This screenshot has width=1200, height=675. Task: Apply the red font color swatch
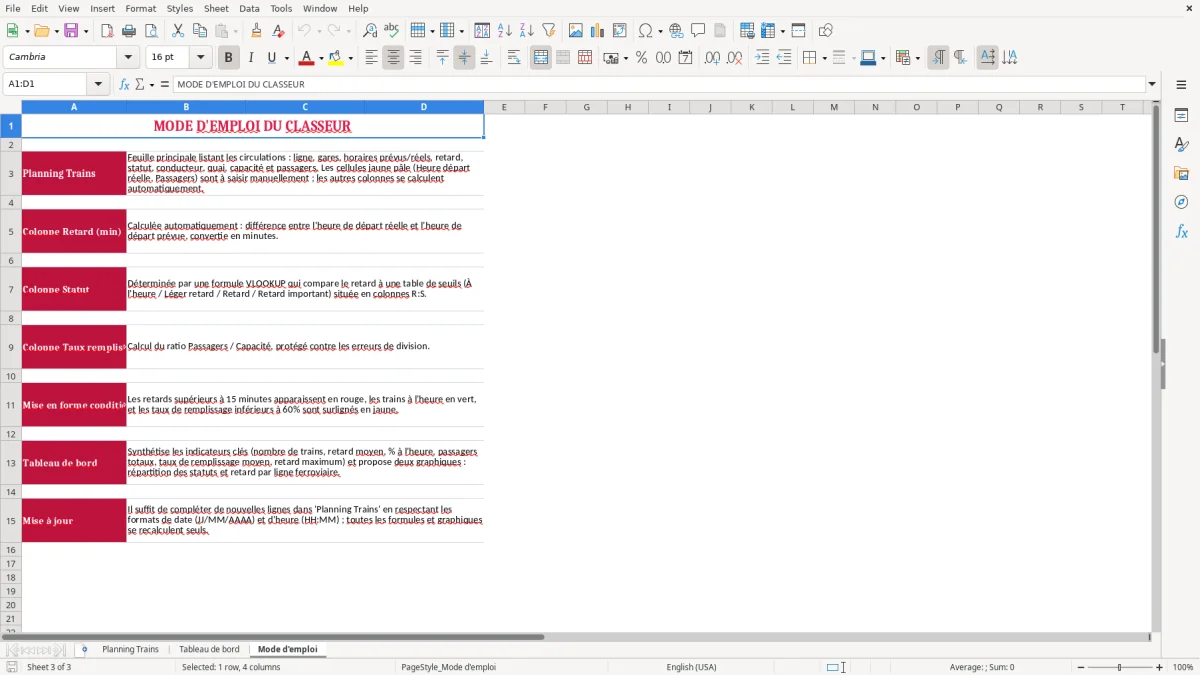tap(306, 58)
